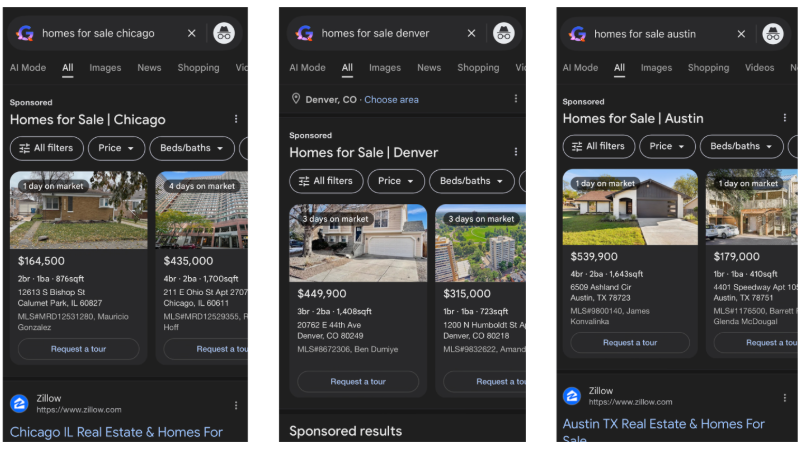
Task: Open All filters in Denver listings
Action: point(326,181)
